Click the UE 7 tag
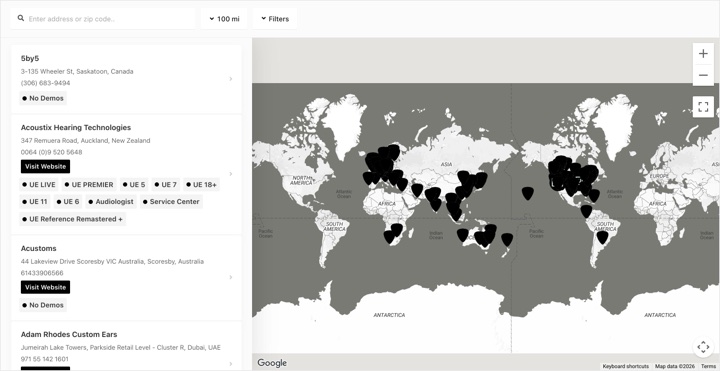 click(165, 185)
